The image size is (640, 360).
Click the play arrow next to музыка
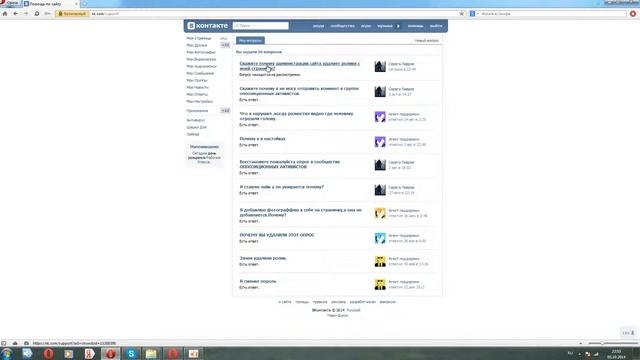click(x=398, y=26)
